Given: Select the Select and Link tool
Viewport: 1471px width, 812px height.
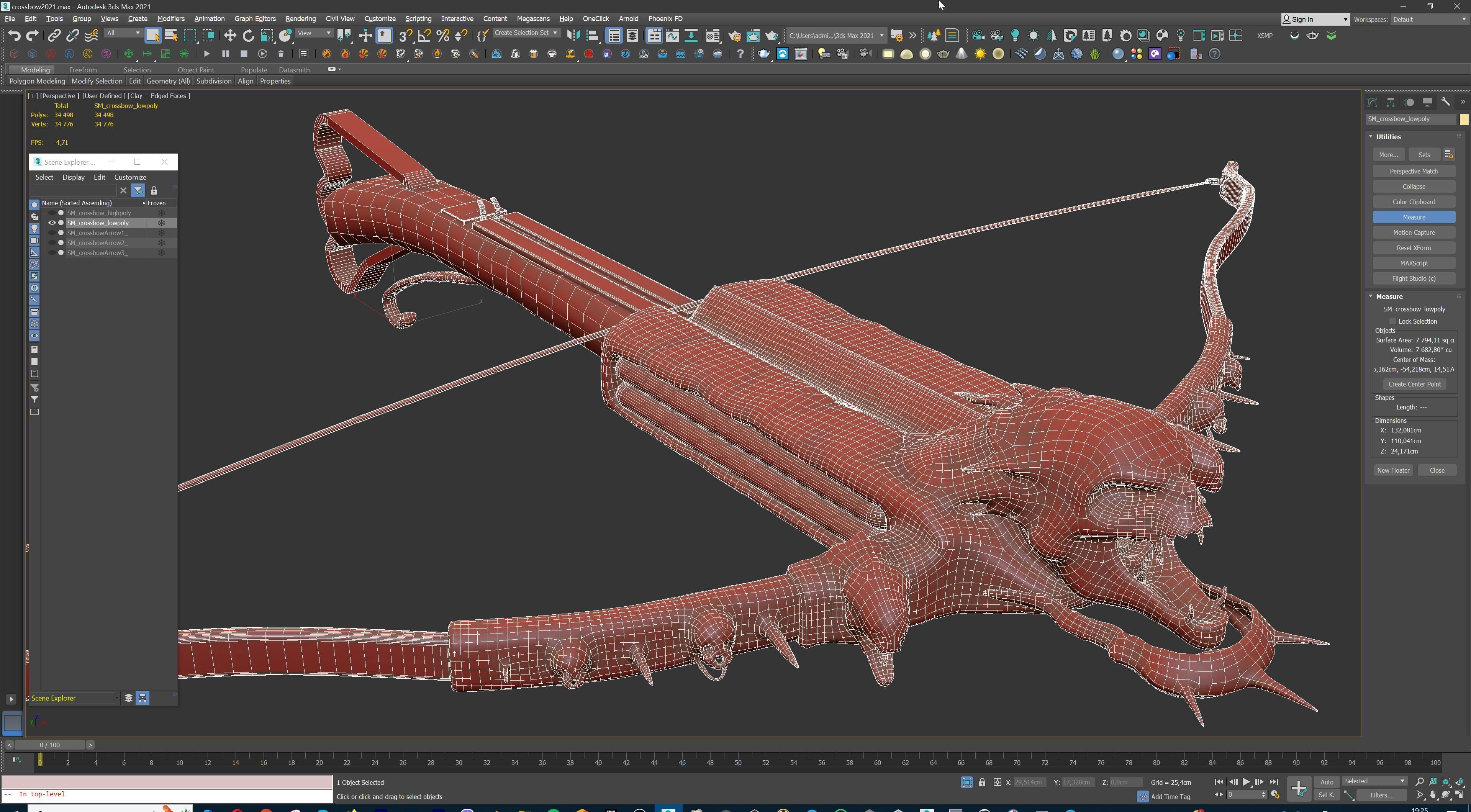Looking at the screenshot, I should pos(54,35).
